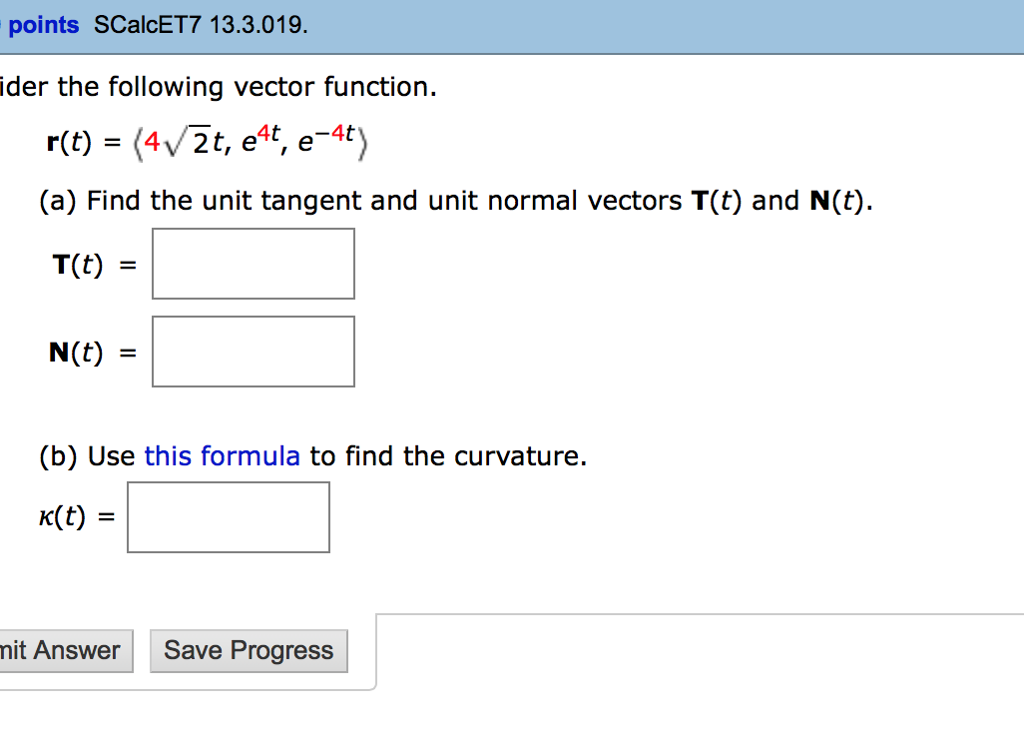Click inside the N(t) answer box
This screenshot has height=747, width=1024.
coord(252,350)
